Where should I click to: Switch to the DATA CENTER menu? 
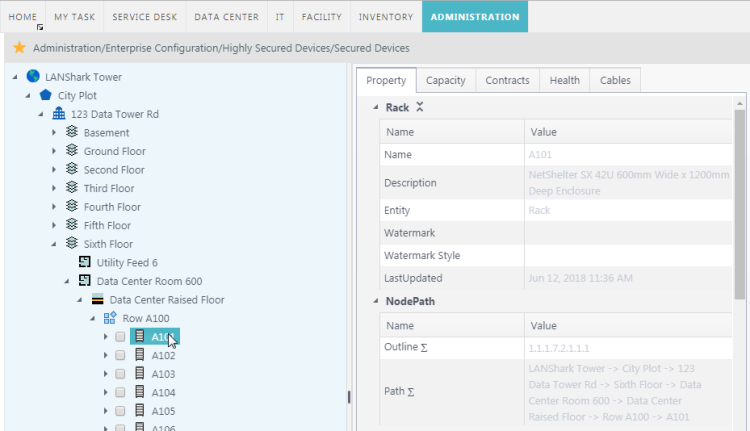coord(225,17)
